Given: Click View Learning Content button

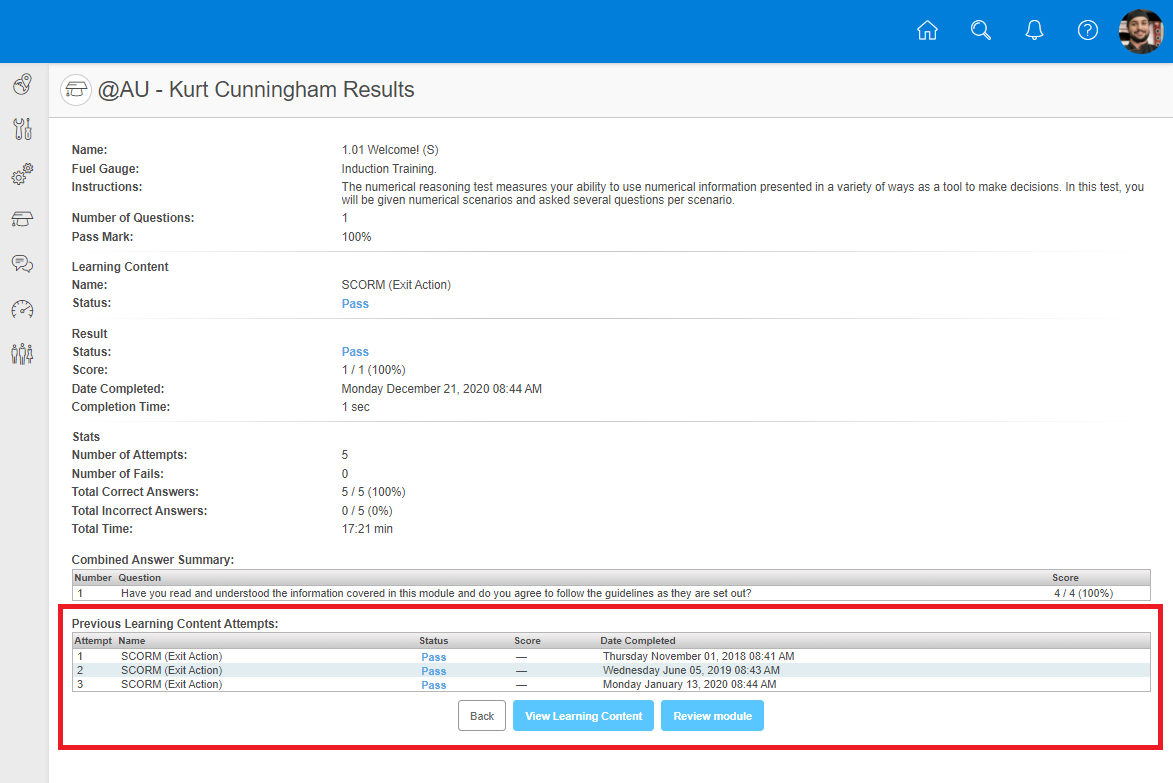Looking at the screenshot, I should pyautogui.click(x=583, y=716).
